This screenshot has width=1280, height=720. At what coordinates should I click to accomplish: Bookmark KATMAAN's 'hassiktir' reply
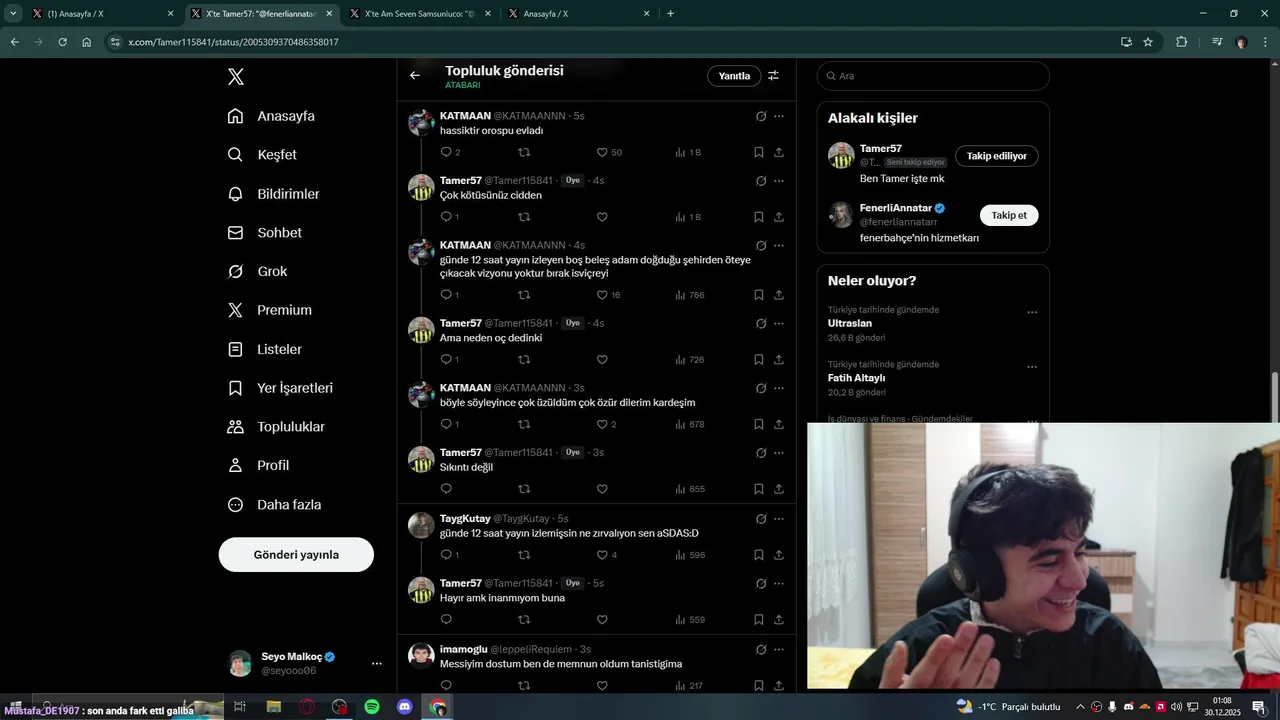click(759, 152)
